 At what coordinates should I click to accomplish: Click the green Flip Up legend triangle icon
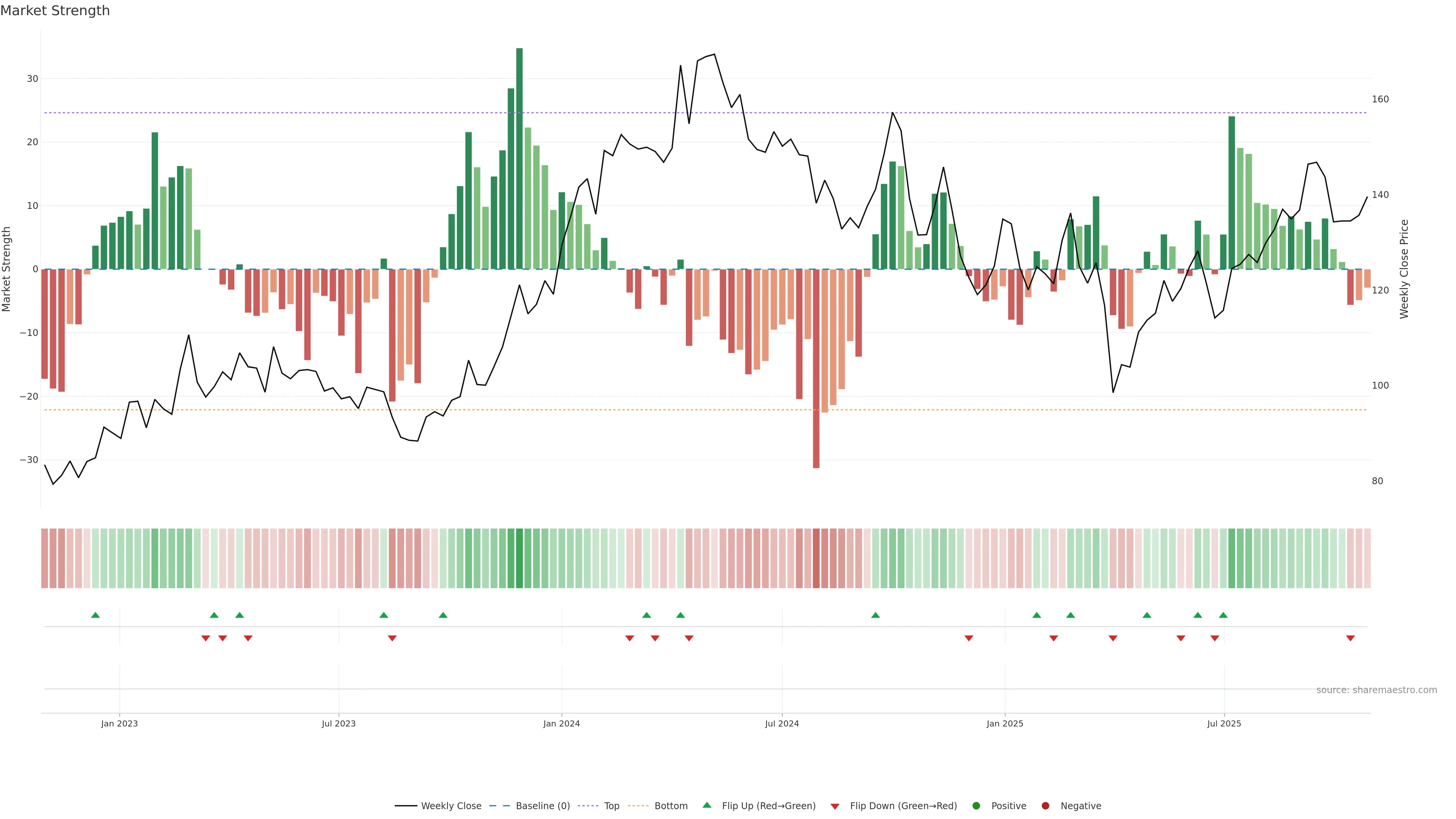(x=706, y=805)
